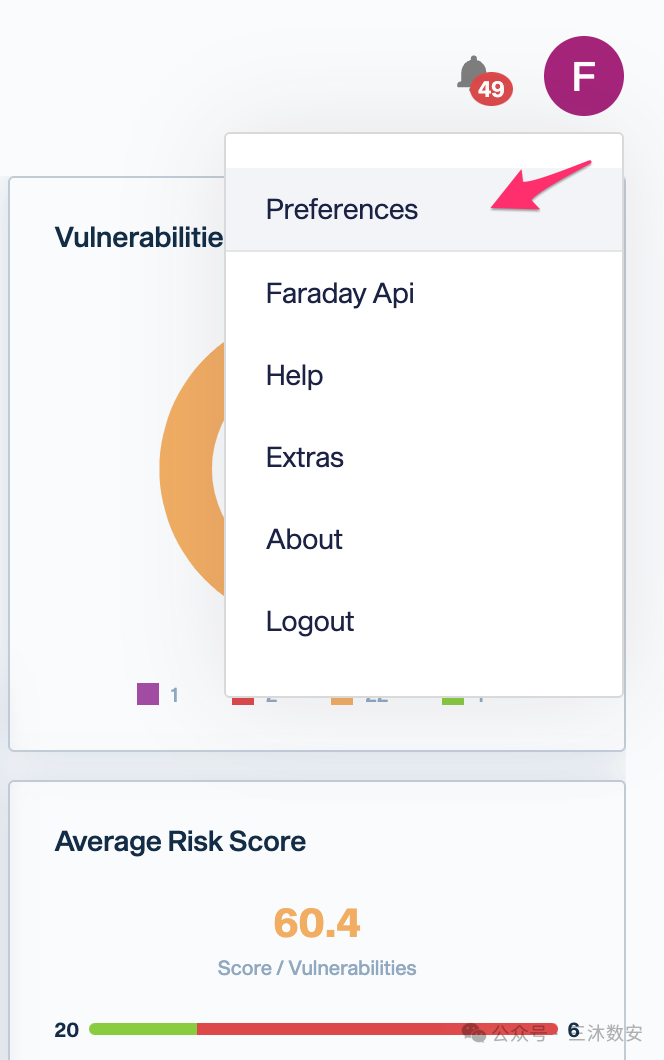
Task: Click the red segment of risk bar
Action: click(370, 1029)
